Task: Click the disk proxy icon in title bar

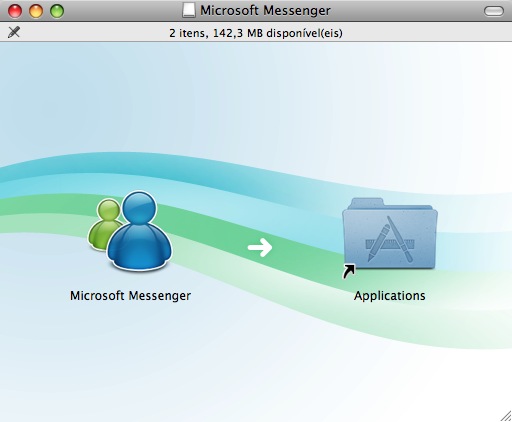Action: click(189, 10)
